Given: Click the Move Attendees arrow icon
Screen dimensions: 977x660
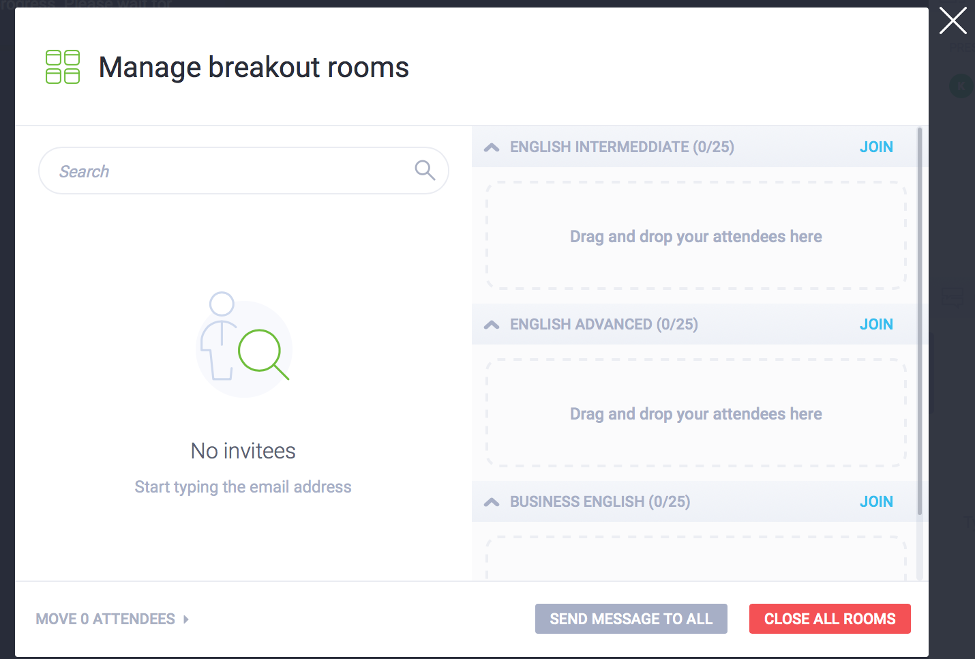Looking at the screenshot, I should click(186, 619).
